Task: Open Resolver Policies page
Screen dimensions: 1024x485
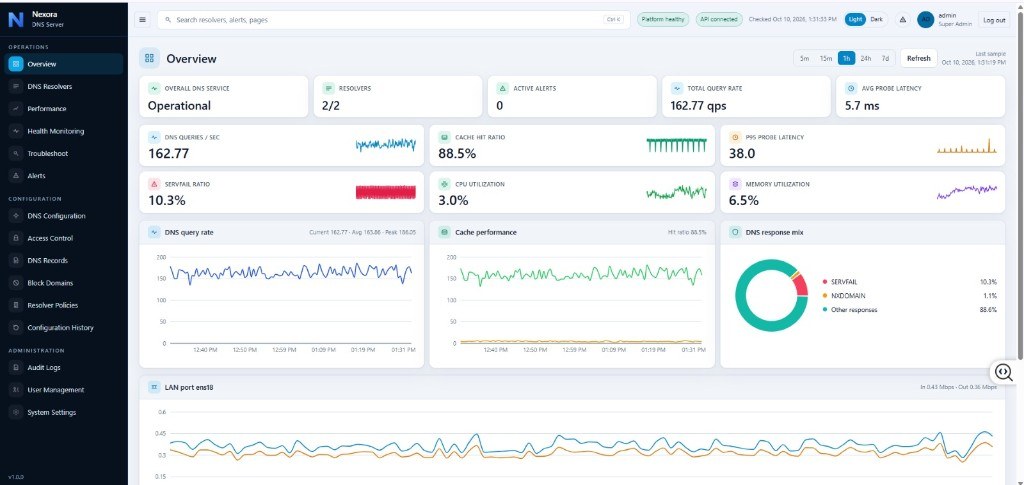Action: pos(64,305)
